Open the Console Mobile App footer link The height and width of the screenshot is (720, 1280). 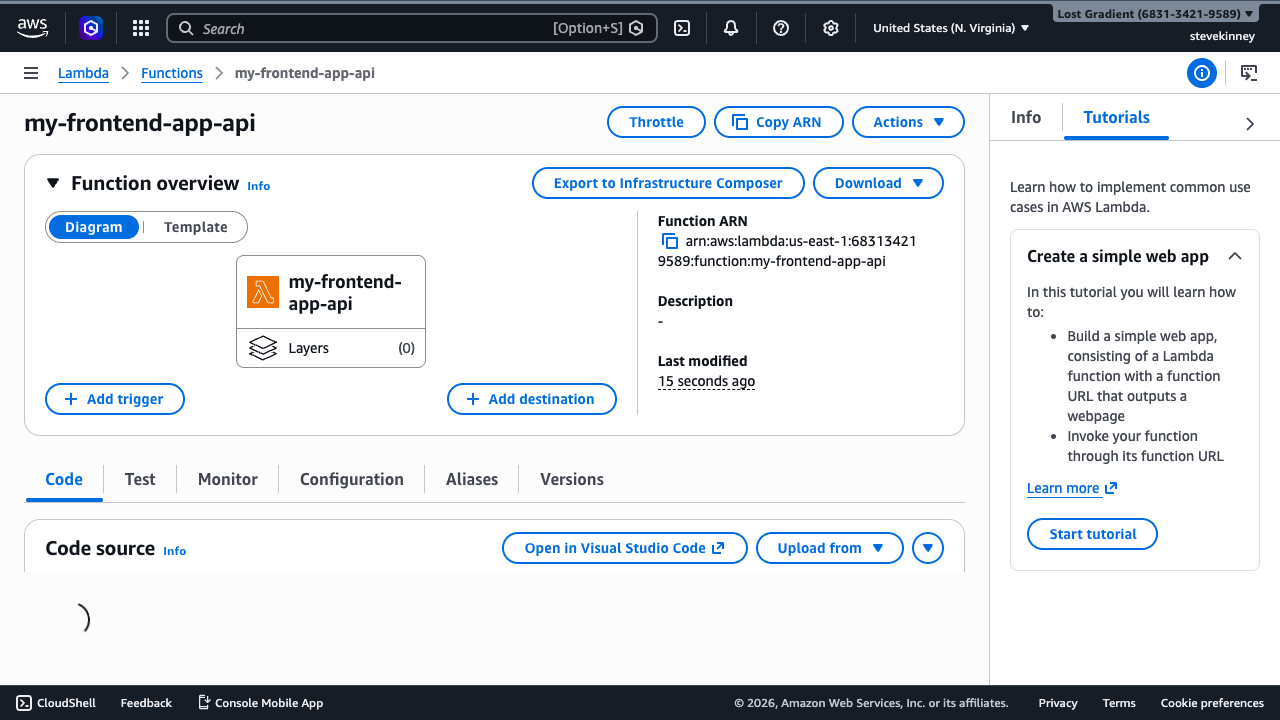coord(260,703)
